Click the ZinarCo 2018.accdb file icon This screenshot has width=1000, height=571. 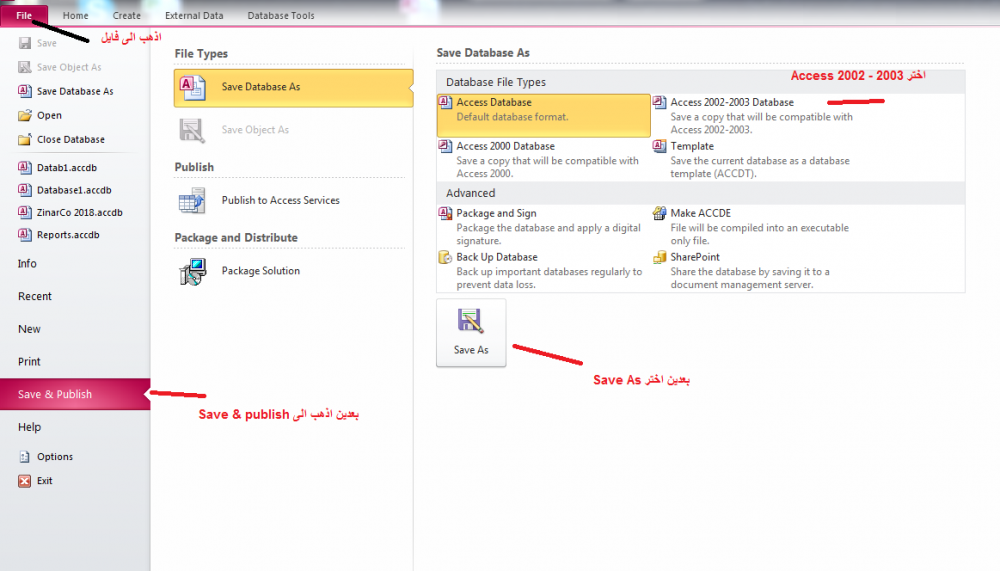tap(25, 212)
